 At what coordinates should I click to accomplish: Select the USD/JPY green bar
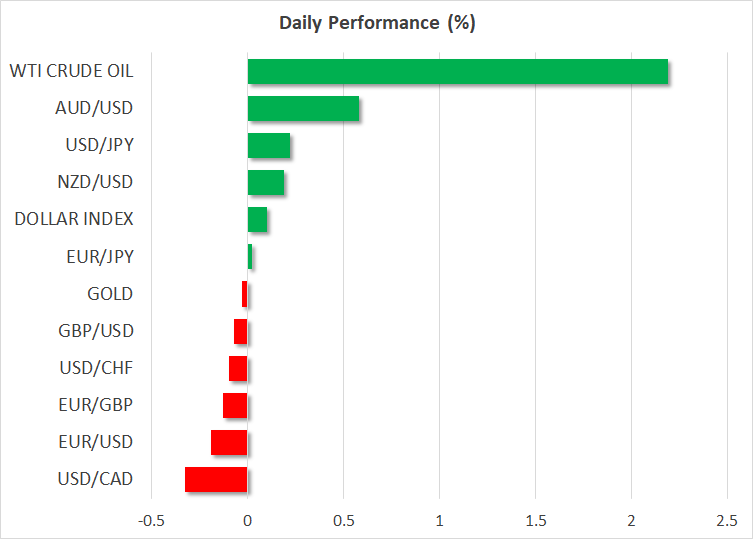268,145
